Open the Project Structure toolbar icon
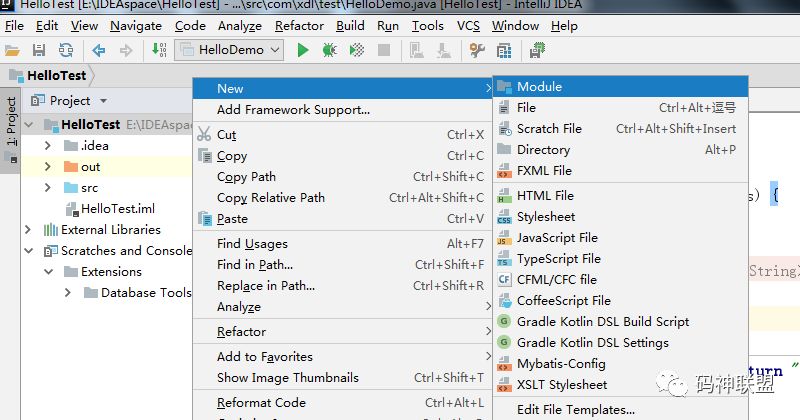Viewport: 800px width, 420px height. coord(501,50)
